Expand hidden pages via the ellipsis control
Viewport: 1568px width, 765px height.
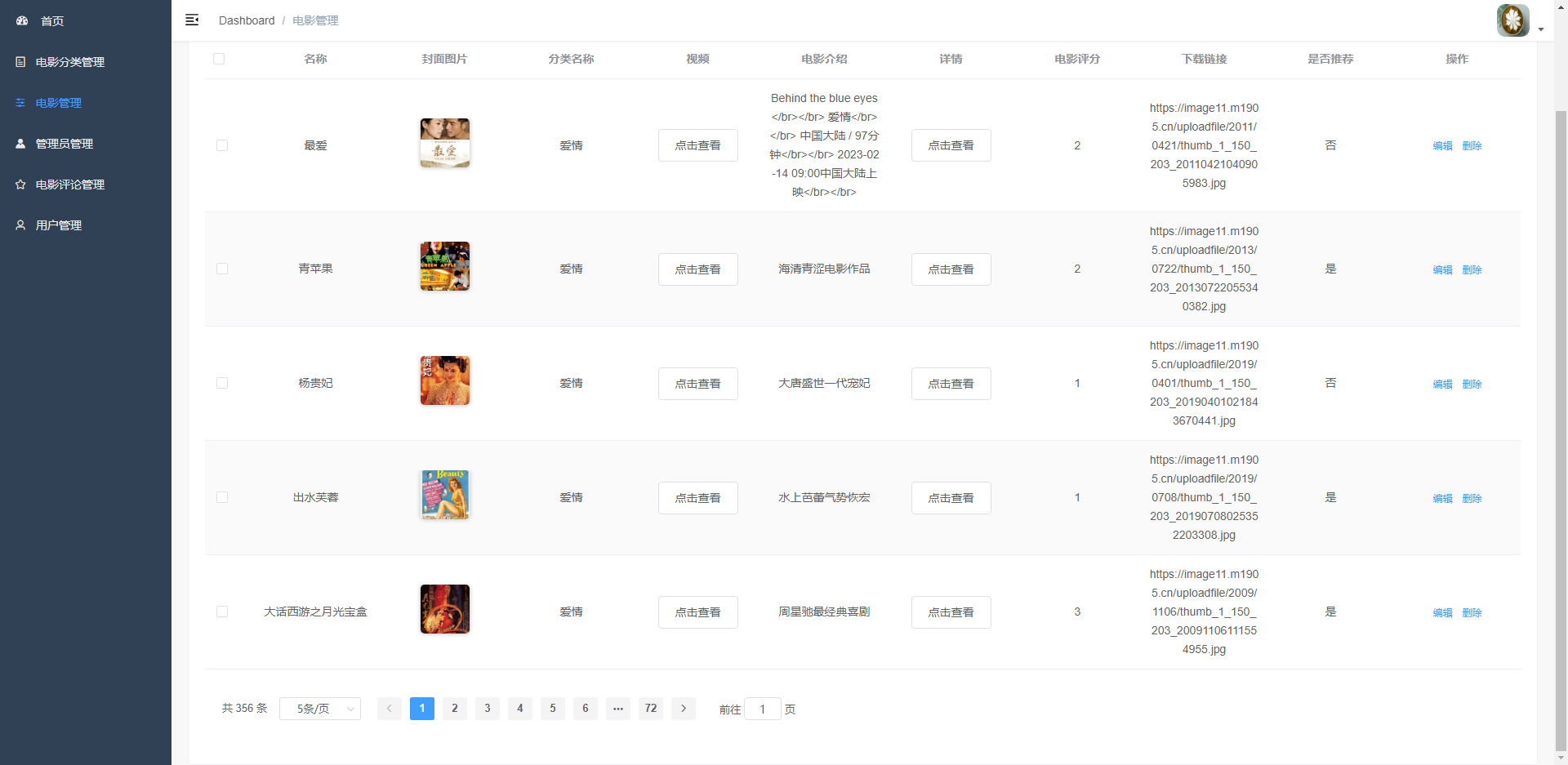coord(618,709)
